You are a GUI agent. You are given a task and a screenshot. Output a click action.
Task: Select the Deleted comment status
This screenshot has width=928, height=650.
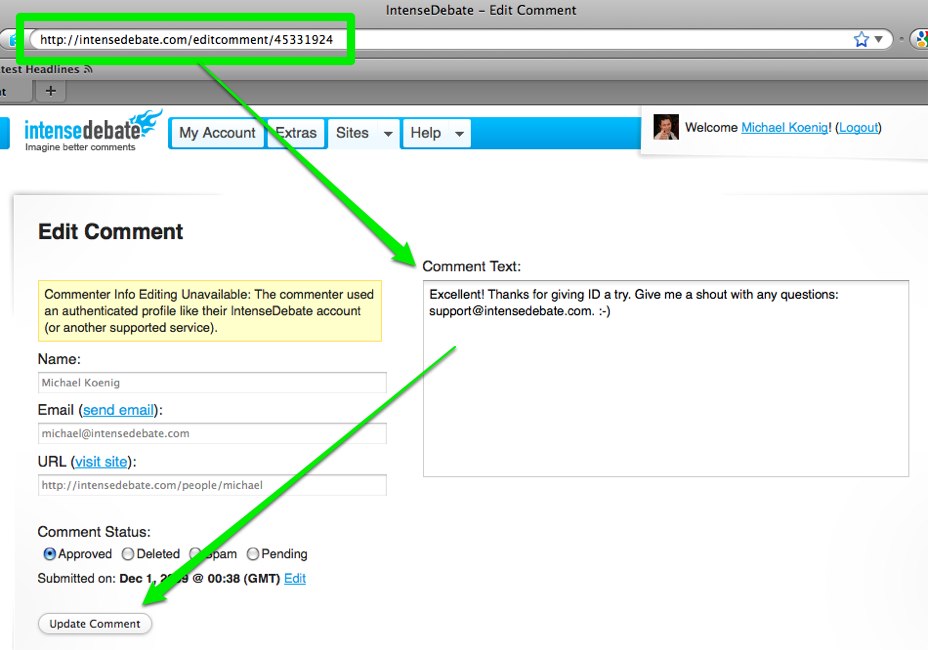pos(128,554)
